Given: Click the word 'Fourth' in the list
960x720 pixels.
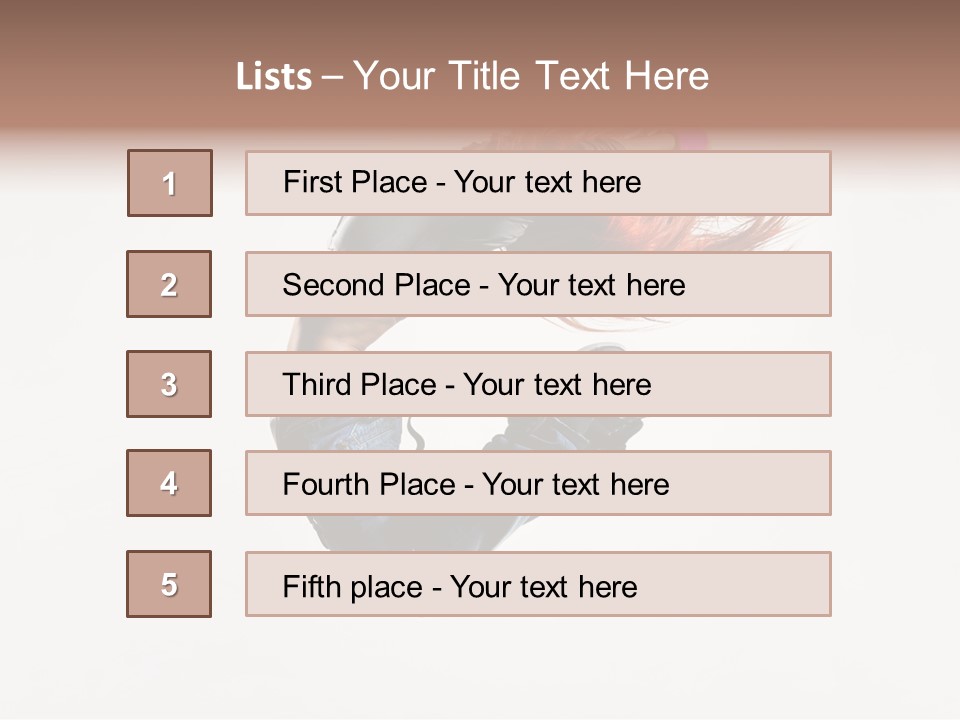Looking at the screenshot, I should (326, 485).
